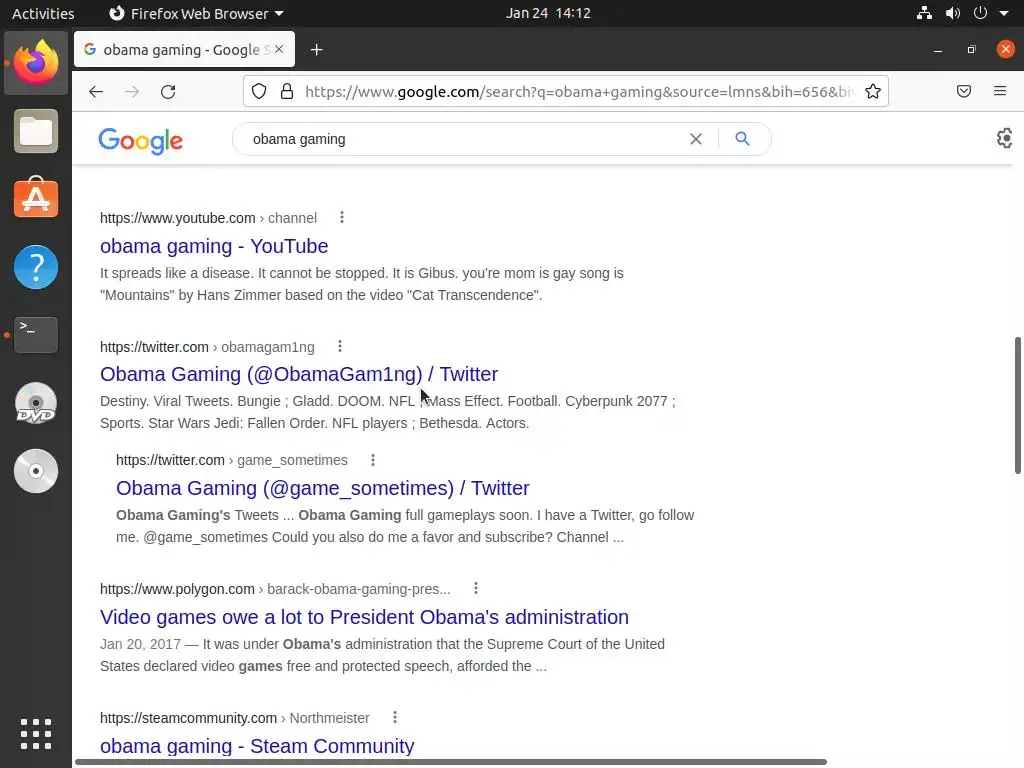The height and width of the screenshot is (768, 1024).
Task: Open Firefox Web Browser app menu
Action: click(196, 13)
